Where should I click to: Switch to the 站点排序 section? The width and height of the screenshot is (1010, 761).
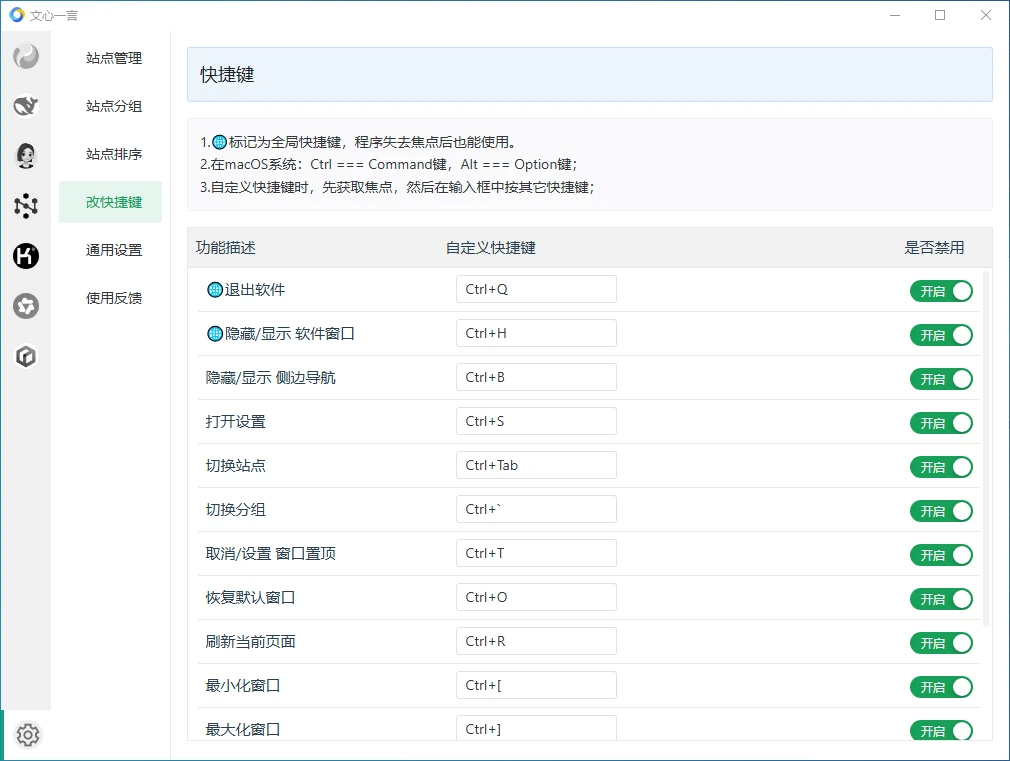(x=114, y=154)
